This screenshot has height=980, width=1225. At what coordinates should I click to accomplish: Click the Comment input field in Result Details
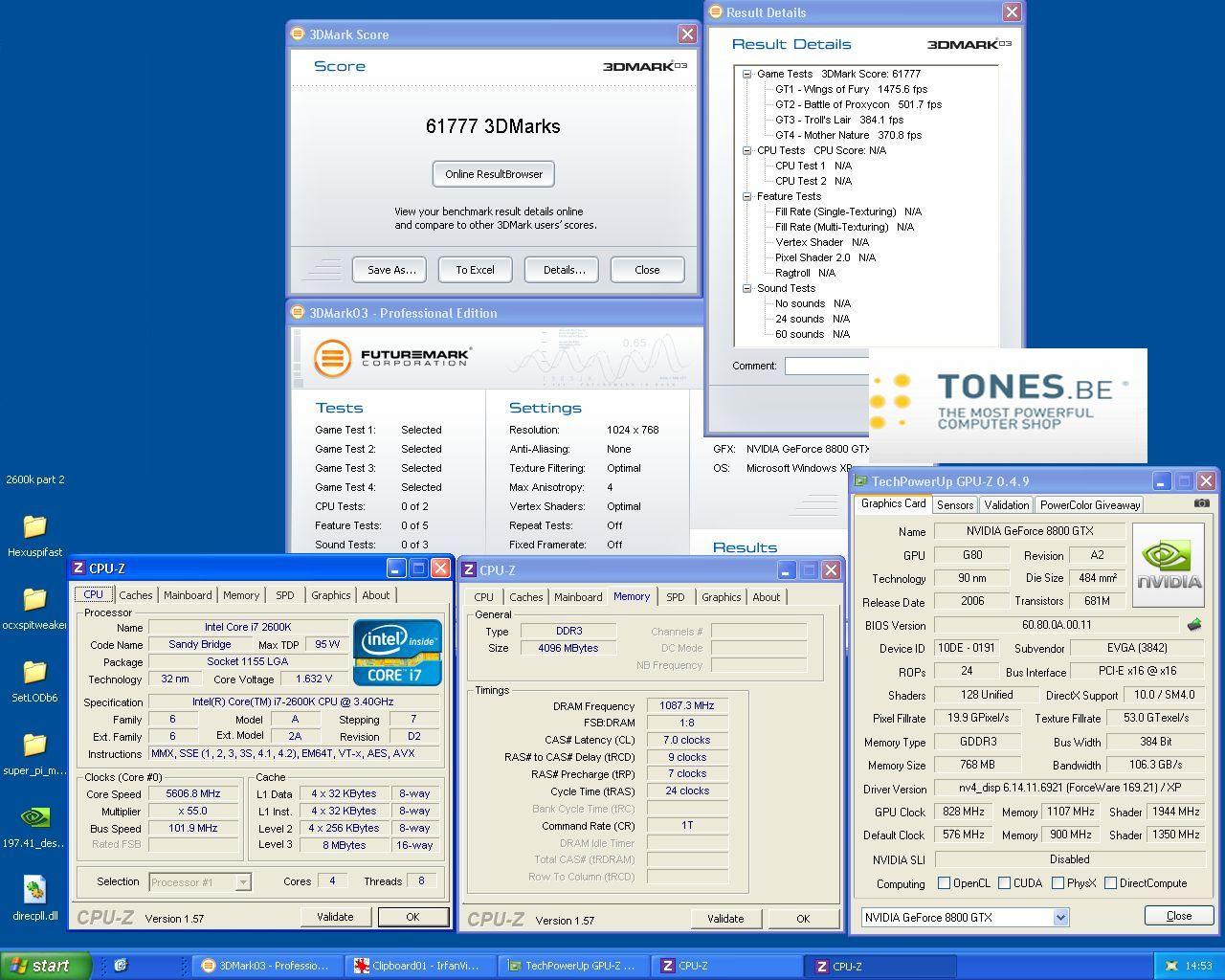(x=827, y=366)
